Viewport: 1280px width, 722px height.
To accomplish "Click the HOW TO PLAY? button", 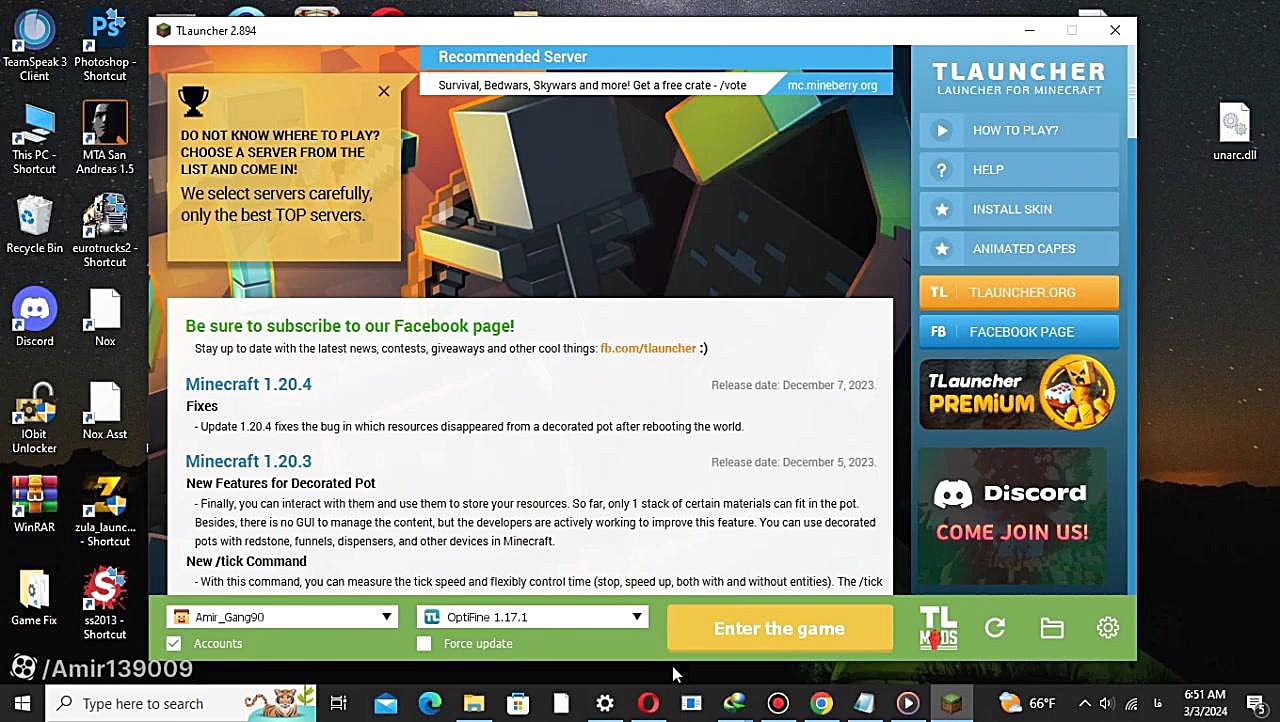I will pos(1019,130).
